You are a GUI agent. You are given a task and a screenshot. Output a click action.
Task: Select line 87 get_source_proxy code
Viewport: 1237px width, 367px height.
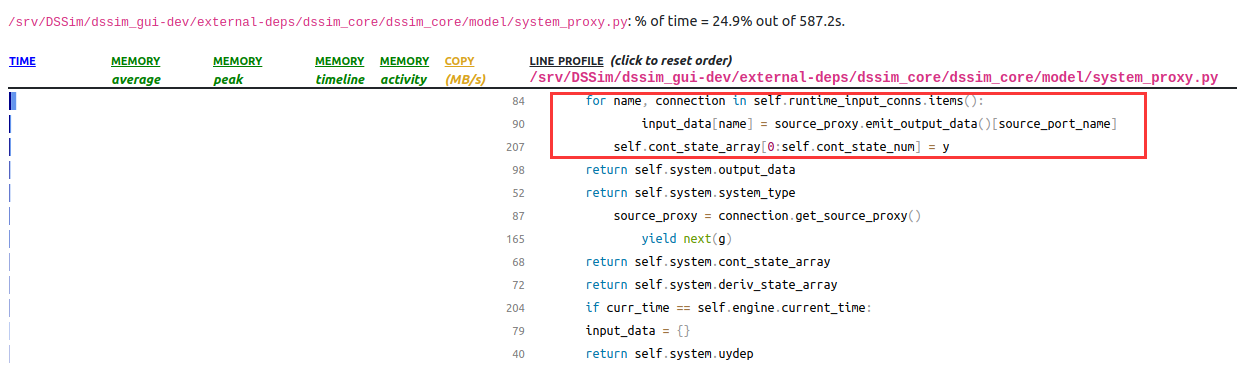click(x=767, y=216)
